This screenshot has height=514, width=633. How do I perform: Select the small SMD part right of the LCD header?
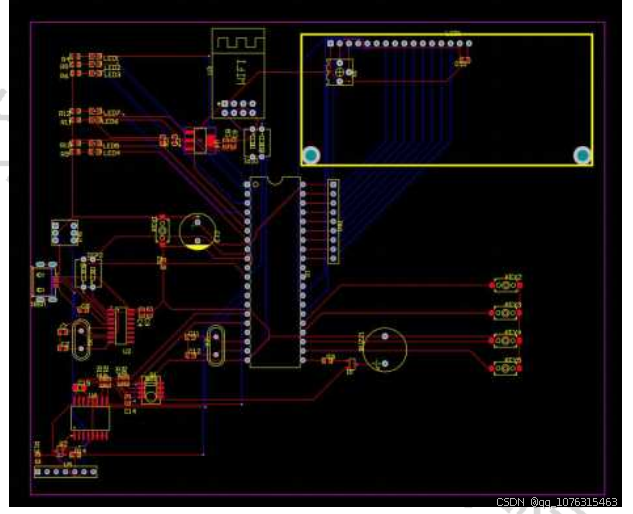tap(463, 61)
